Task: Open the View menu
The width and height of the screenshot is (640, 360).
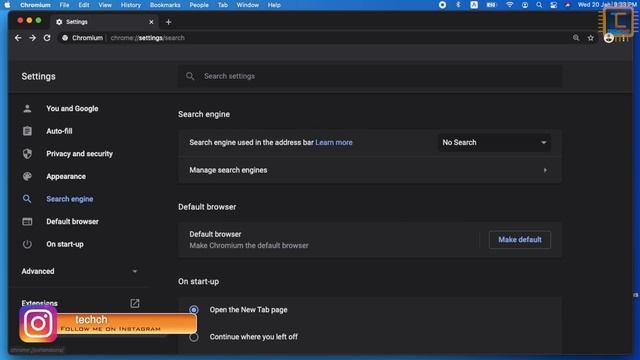Action: point(105,5)
